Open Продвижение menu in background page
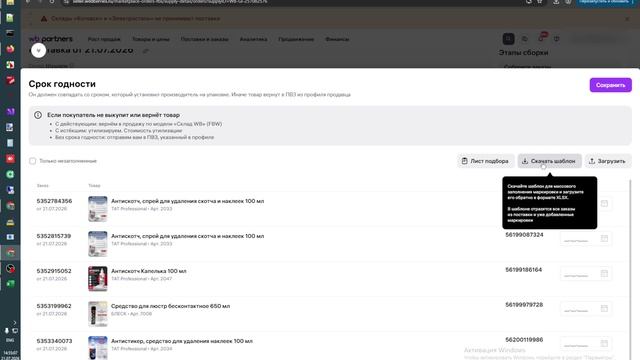This screenshot has width=640, height=360. pos(296,39)
